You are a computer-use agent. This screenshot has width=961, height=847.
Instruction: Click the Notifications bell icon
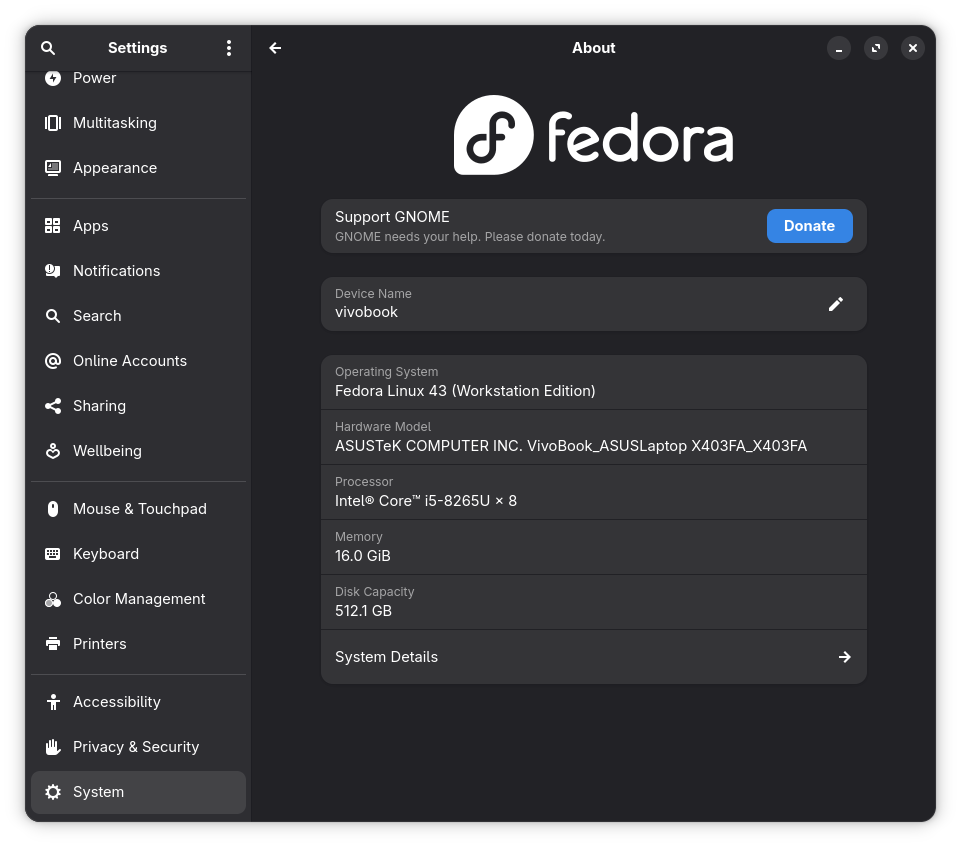[x=53, y=271]
